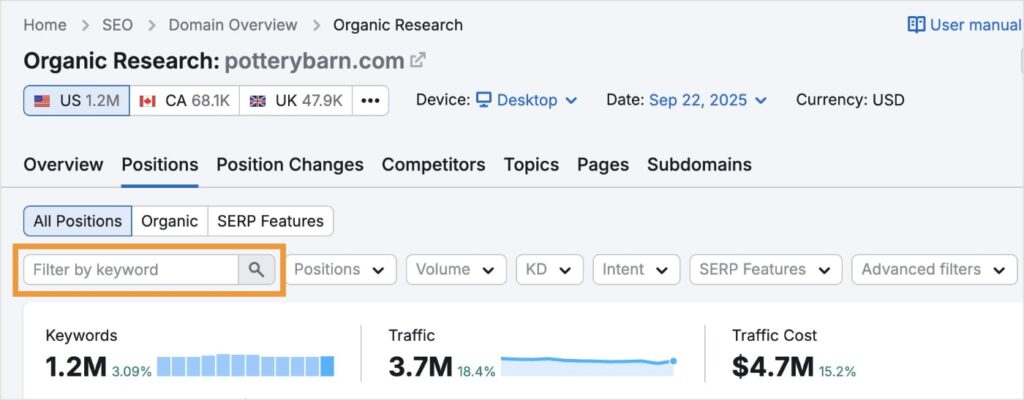Click the potterybarn.com domain title
The image size is (1024, 400).
point(314,61)
